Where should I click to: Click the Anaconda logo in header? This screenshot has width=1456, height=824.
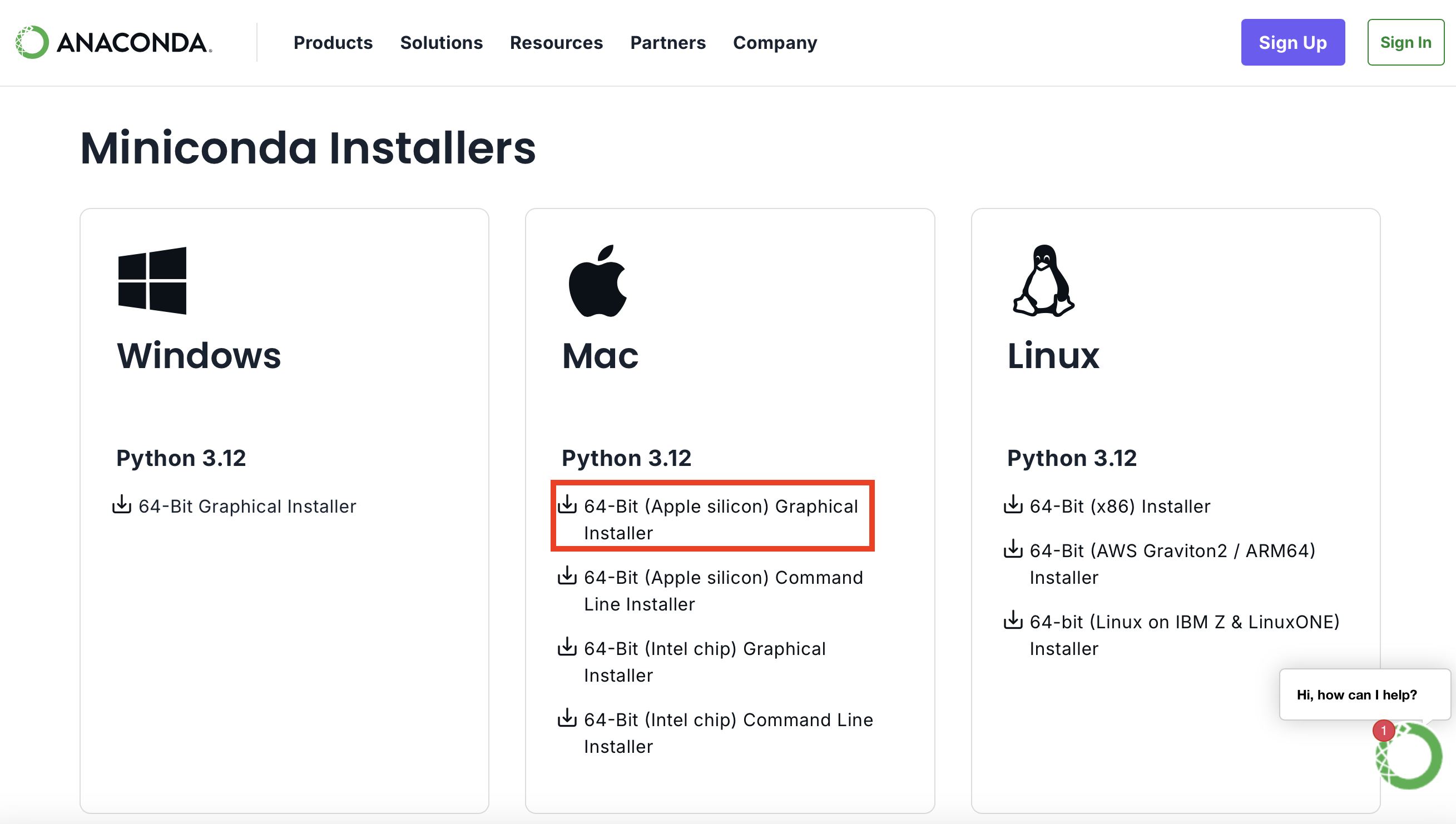114,42
